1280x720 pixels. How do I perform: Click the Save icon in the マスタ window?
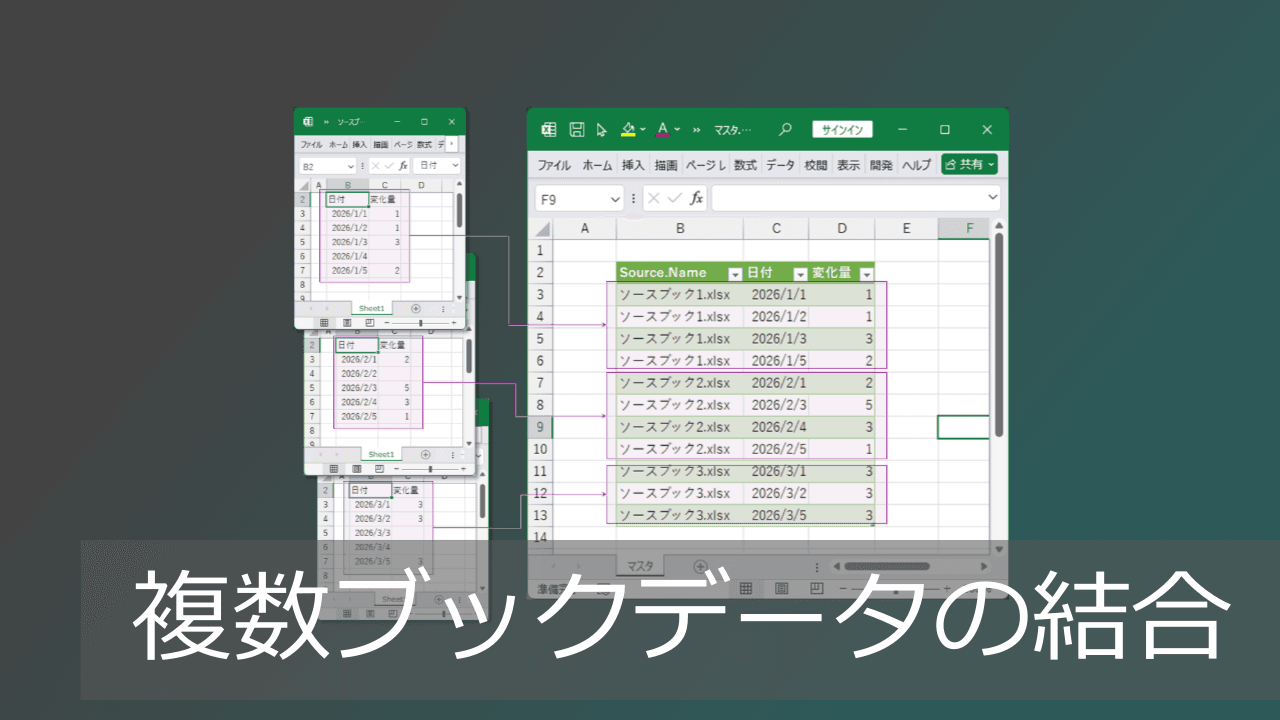pos(577,130)
